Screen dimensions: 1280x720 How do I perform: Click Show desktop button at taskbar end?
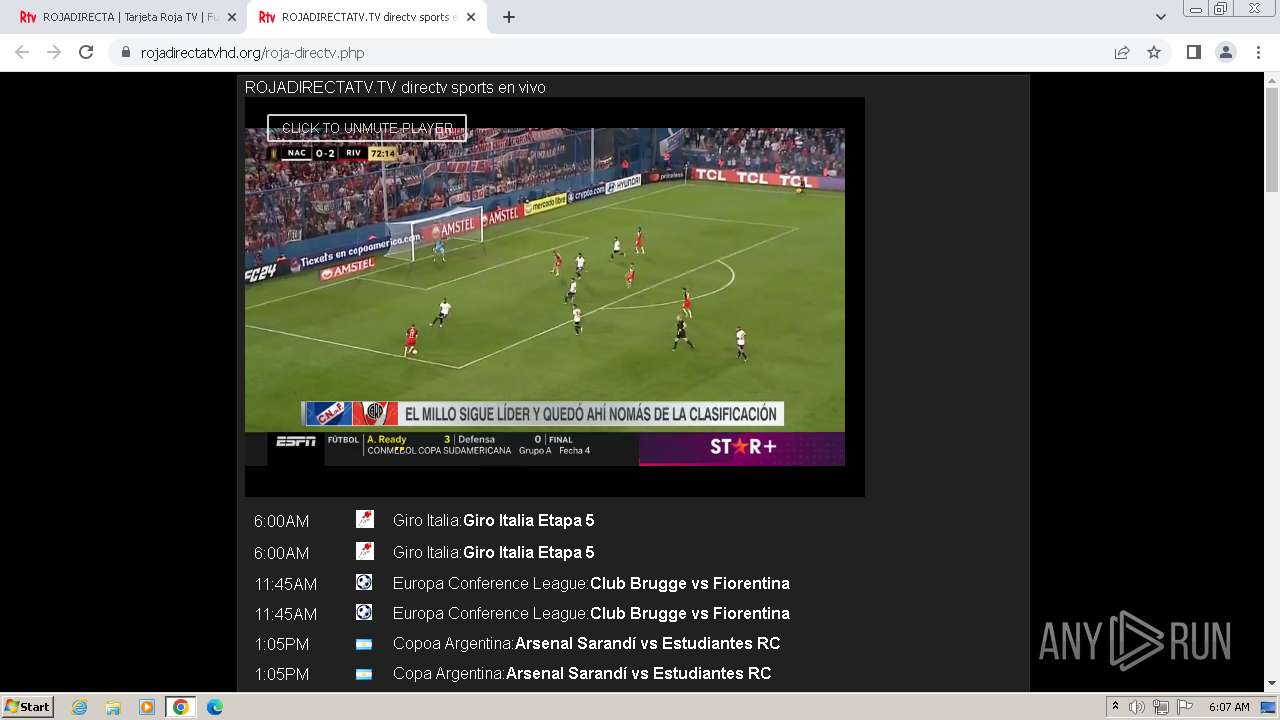(1269, 707)
